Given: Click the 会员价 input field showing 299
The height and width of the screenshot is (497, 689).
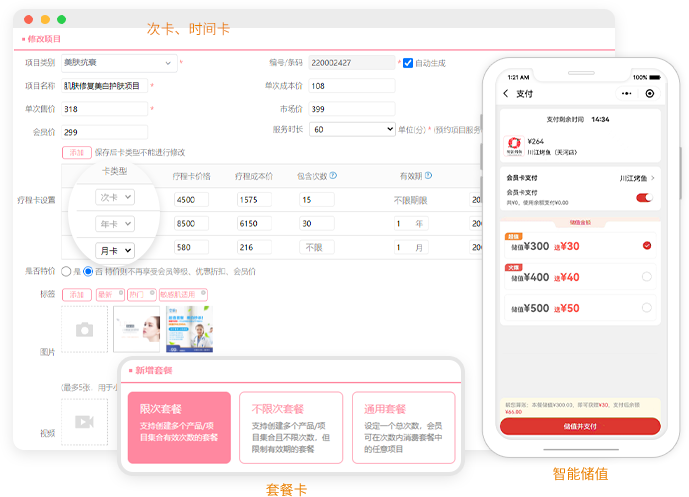Looking at the screenshot, I should coord(103,131).
